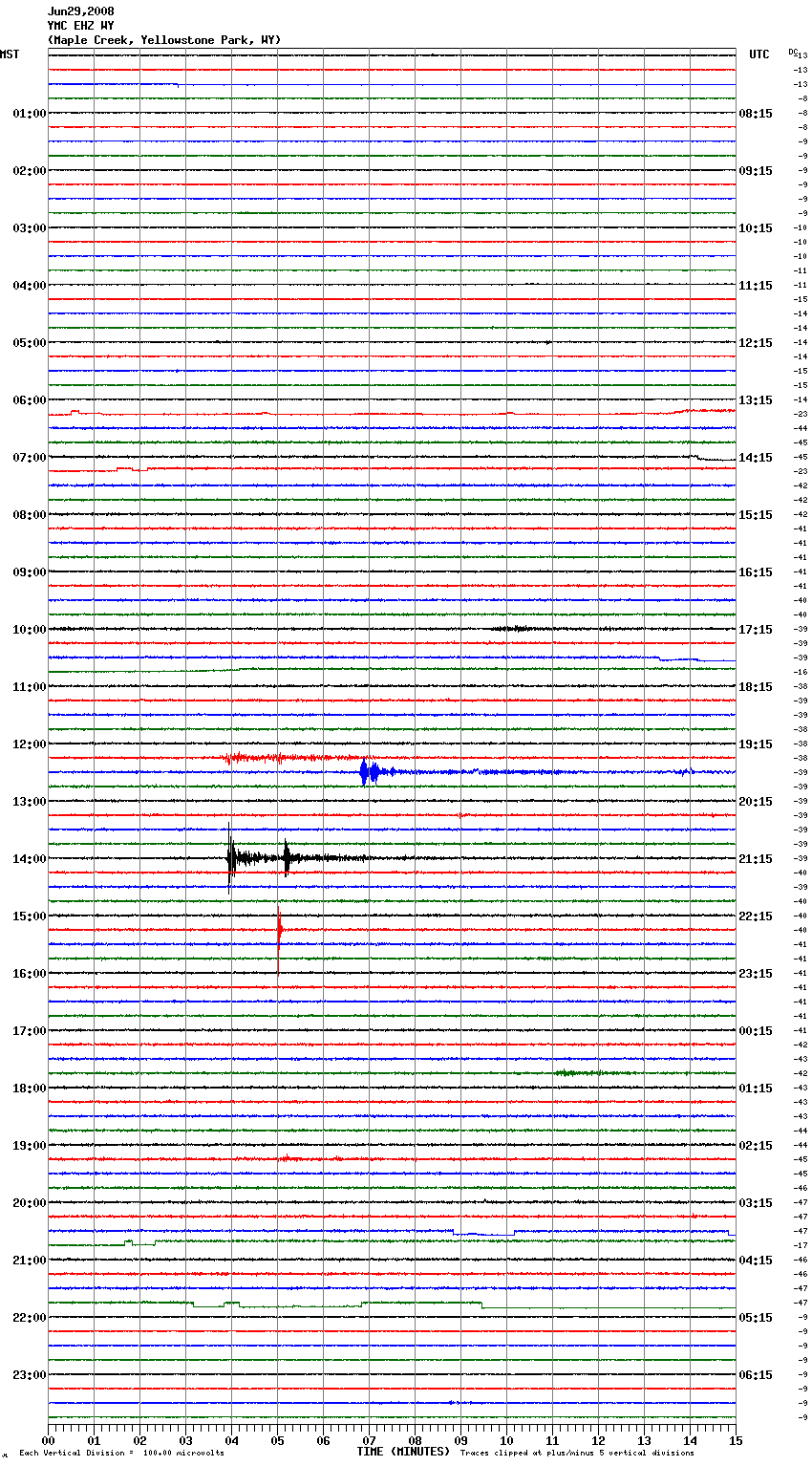Select the '04:00' MST row label
Screen dimensions: 812x1466
click(30, 286)
